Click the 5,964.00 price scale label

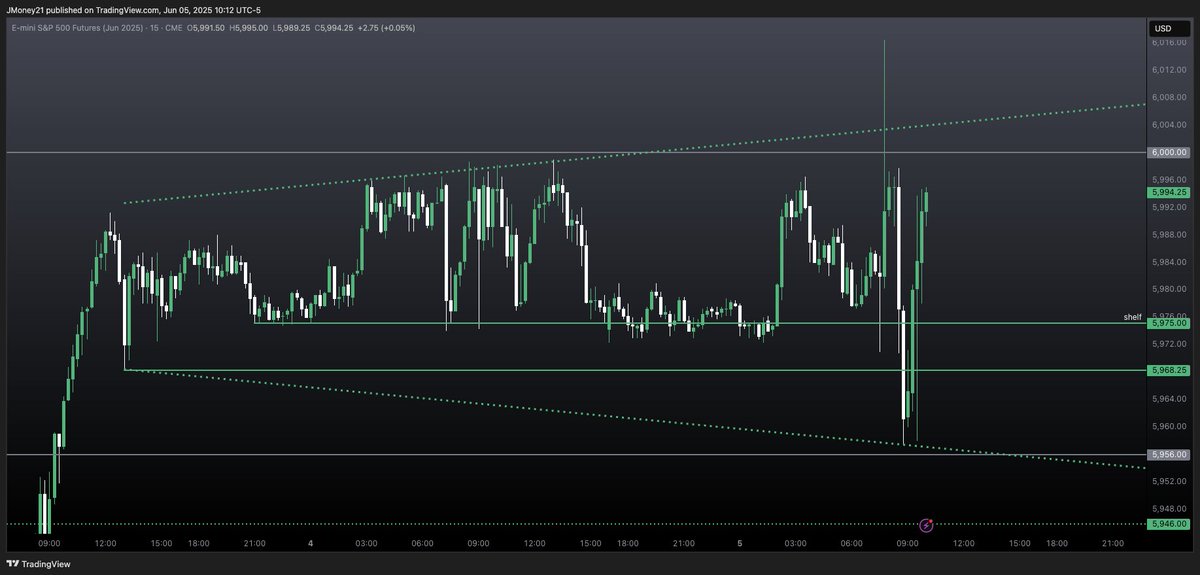pos(1167,399)
